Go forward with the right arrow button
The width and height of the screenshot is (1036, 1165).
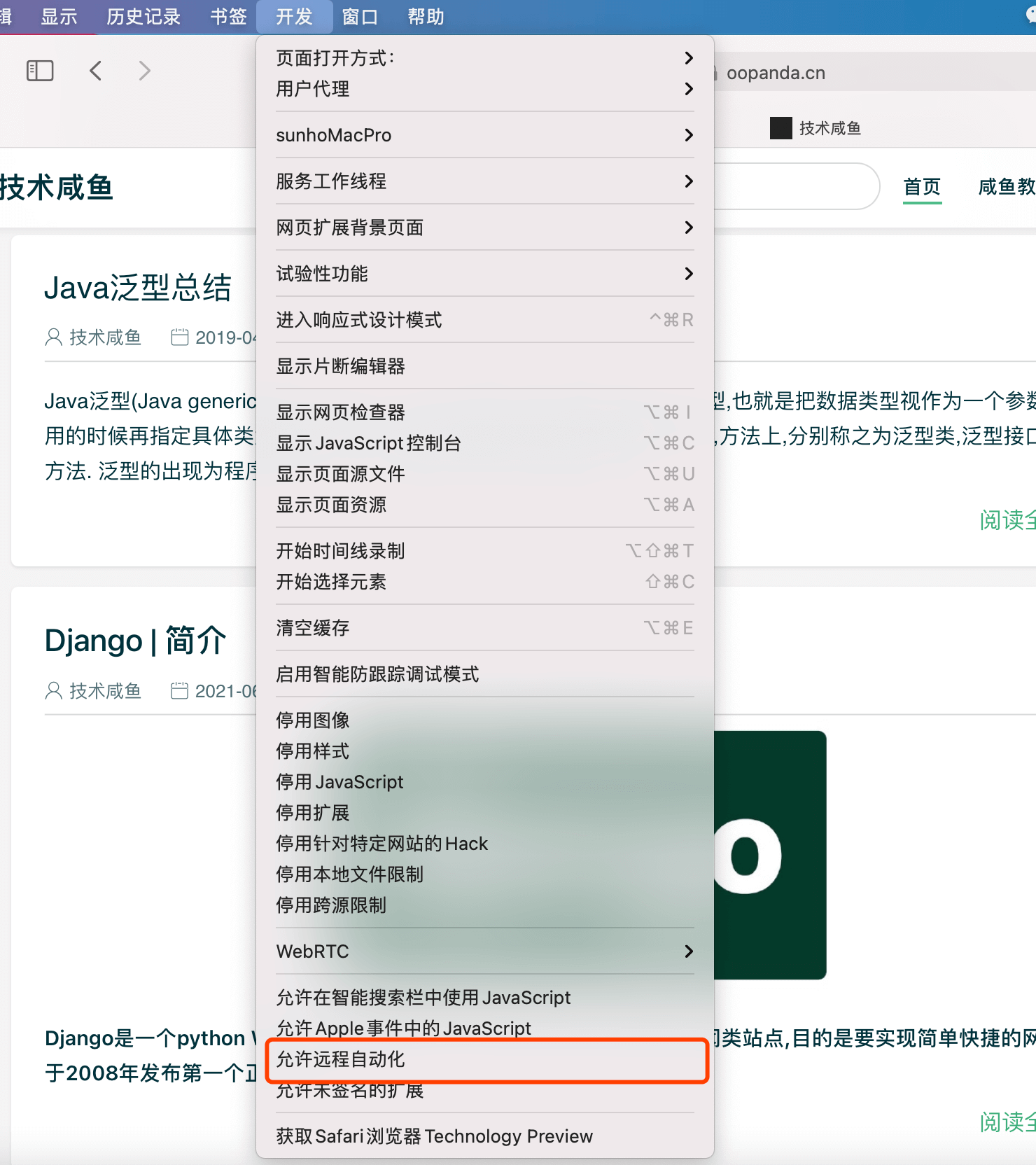(x=144, y=71)
